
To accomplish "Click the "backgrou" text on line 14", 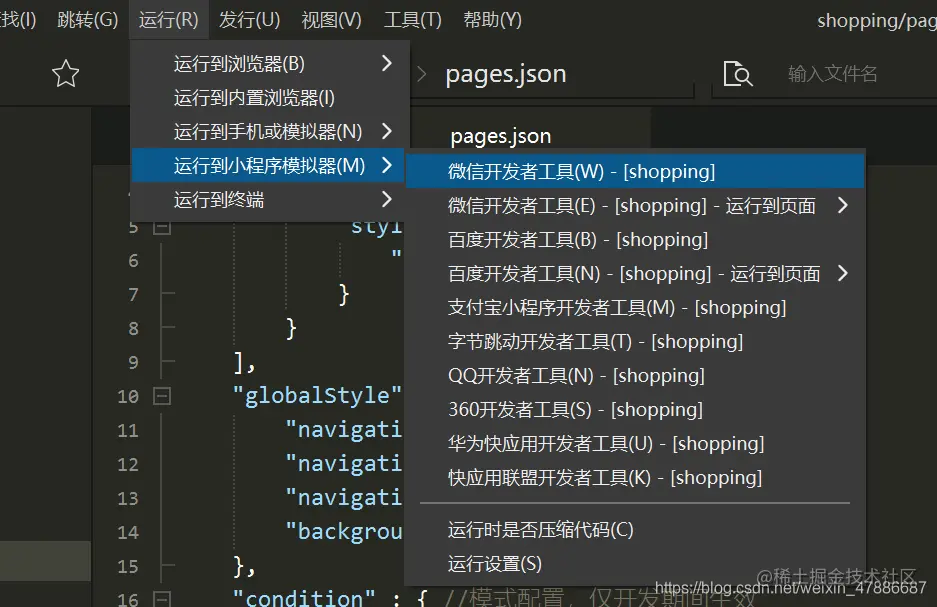I will pyautogui.click(x=344, y=532).
